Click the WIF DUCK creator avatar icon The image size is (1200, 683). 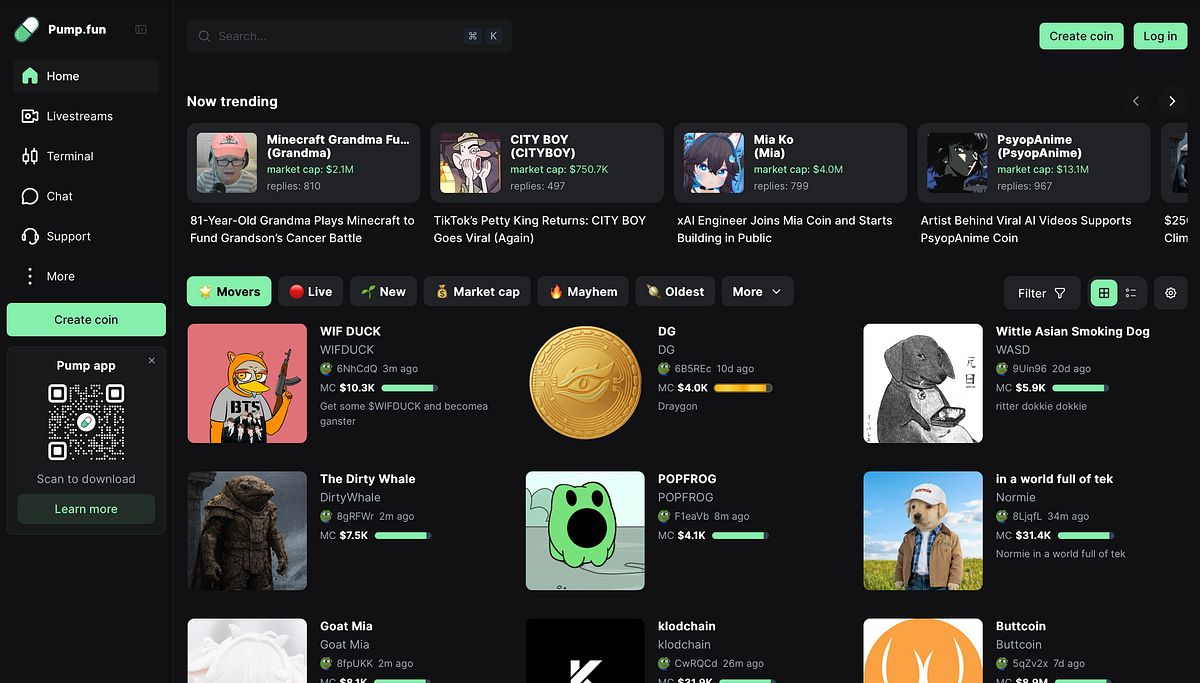[326, 369]
